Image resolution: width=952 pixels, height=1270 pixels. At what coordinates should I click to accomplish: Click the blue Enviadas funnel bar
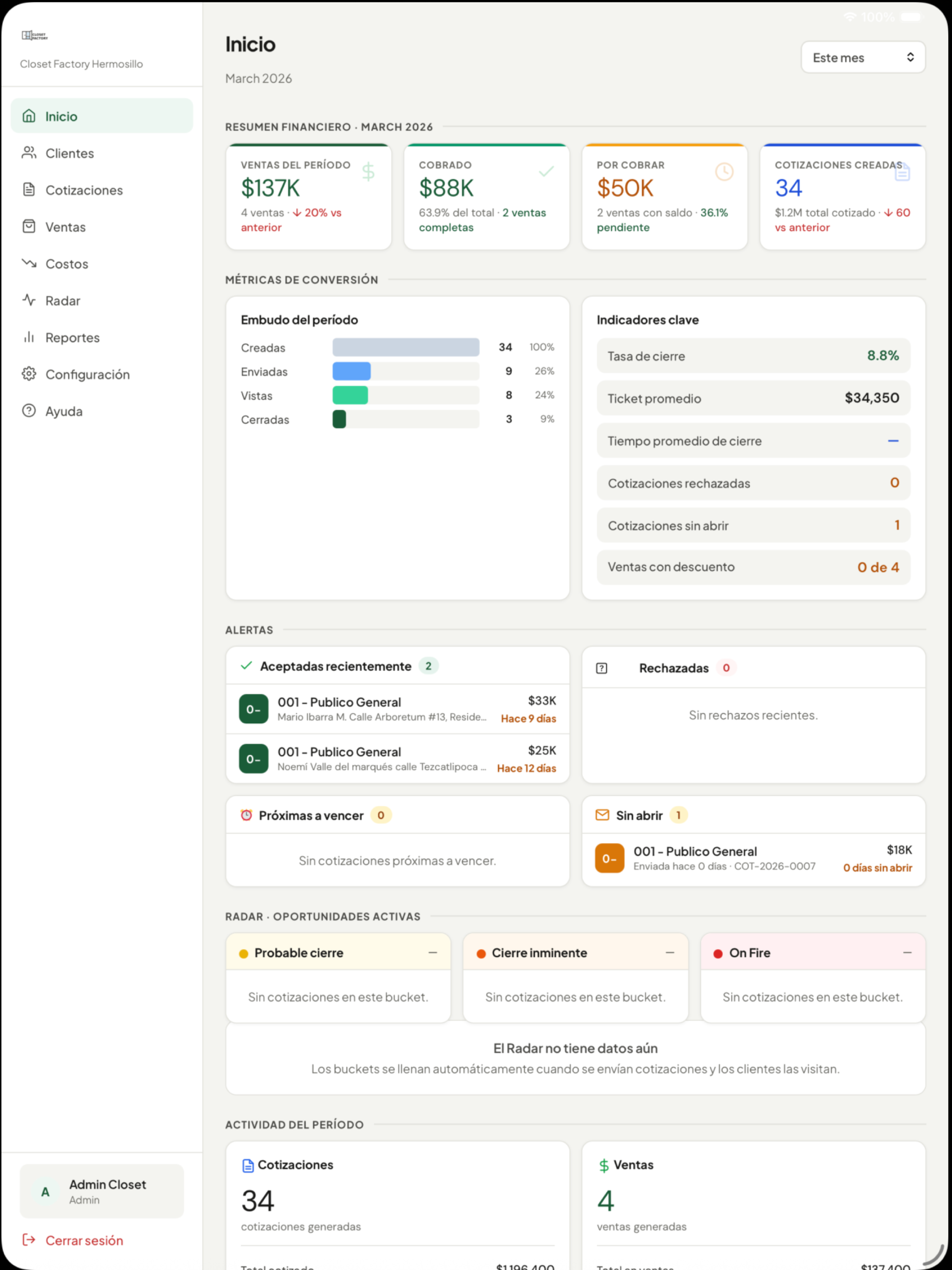click(351, 371)
